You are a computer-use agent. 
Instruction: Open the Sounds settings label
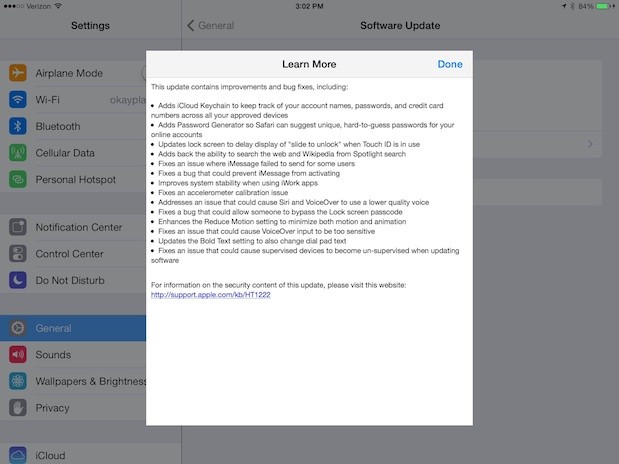(x=53, y=354)
